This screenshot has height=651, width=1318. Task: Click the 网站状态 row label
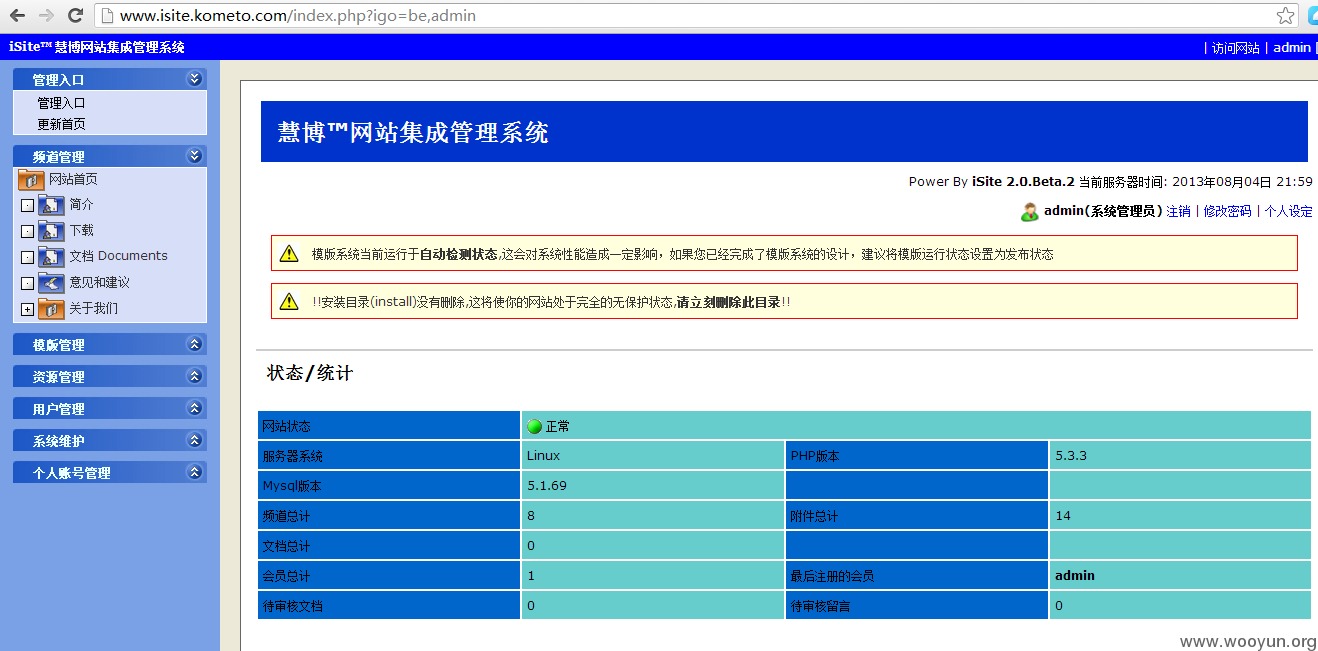[286, 427]
